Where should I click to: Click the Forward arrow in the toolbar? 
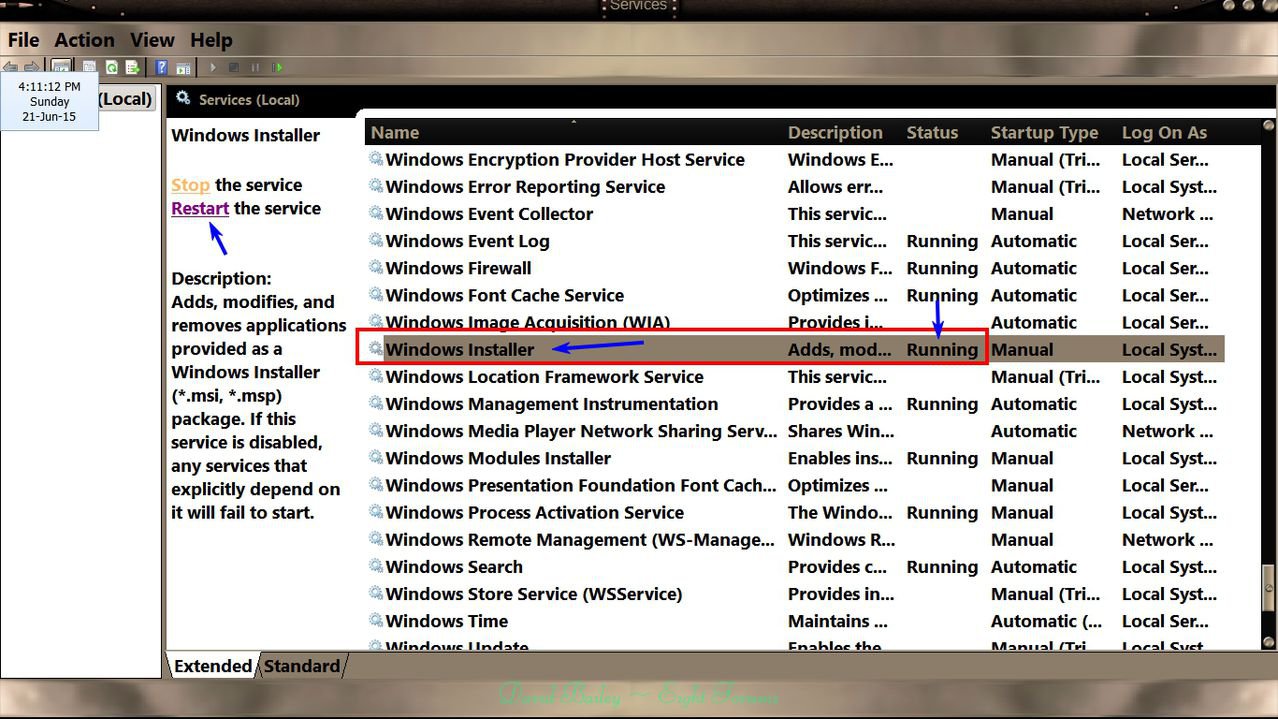coord(31,67)
